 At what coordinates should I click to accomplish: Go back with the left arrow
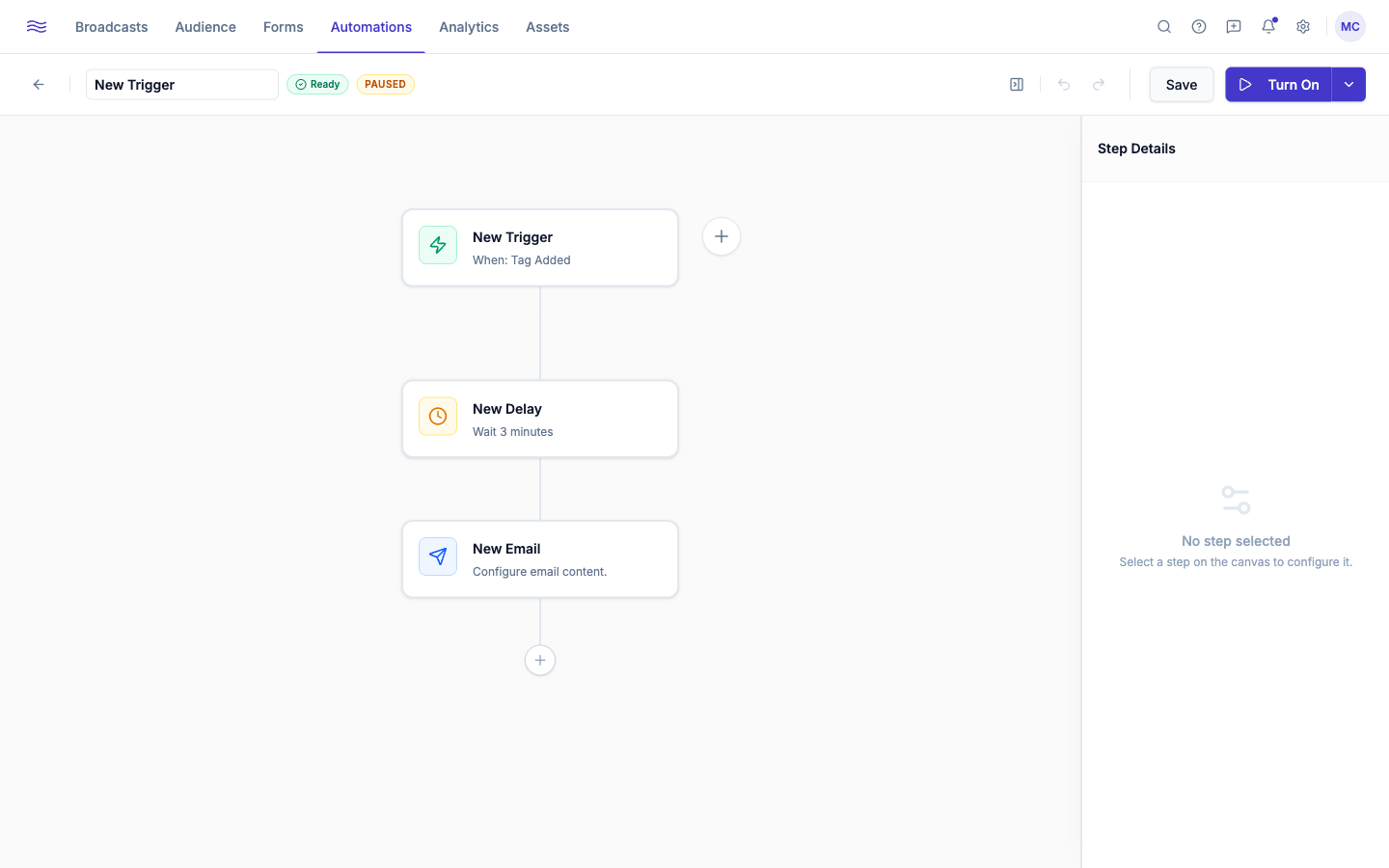coord(39,85)
